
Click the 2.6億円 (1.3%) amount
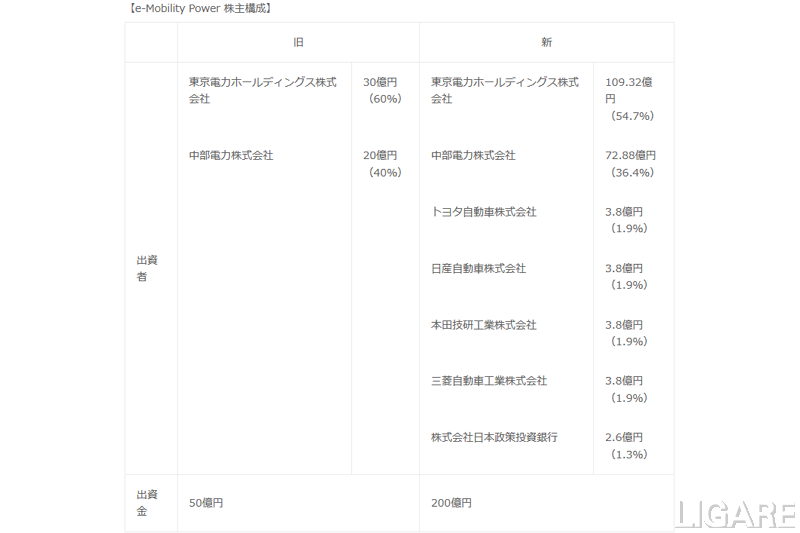click(626, 446)
